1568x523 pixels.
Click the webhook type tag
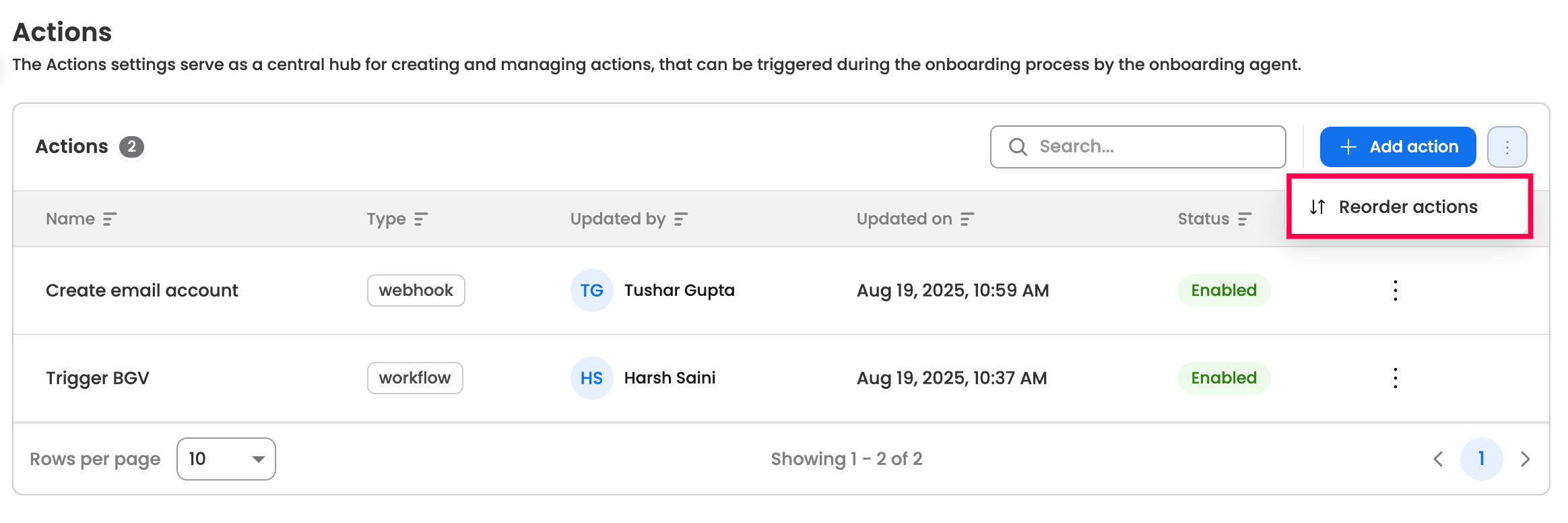click(416, 290)
